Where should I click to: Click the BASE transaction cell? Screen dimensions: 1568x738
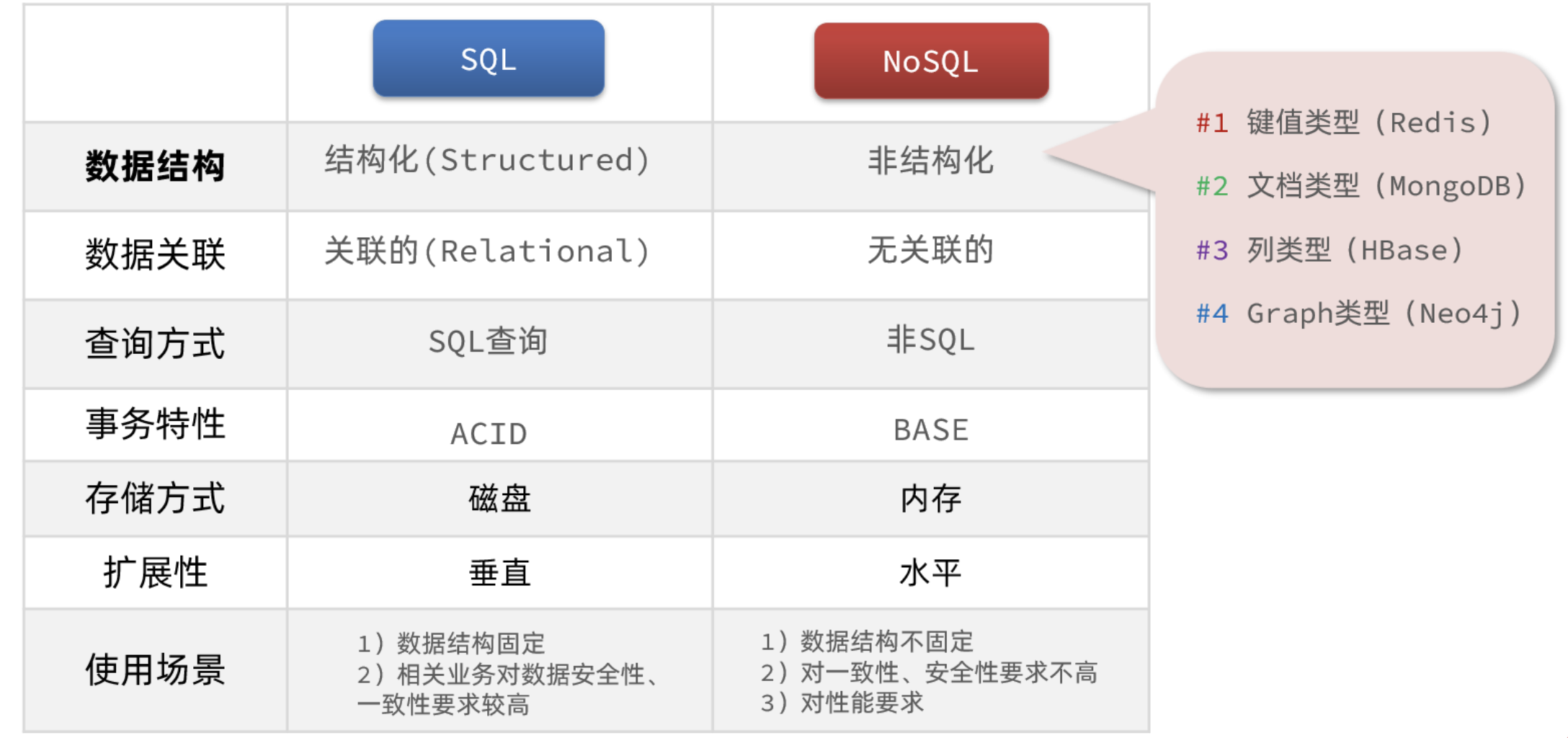click(x=930, y=425)
